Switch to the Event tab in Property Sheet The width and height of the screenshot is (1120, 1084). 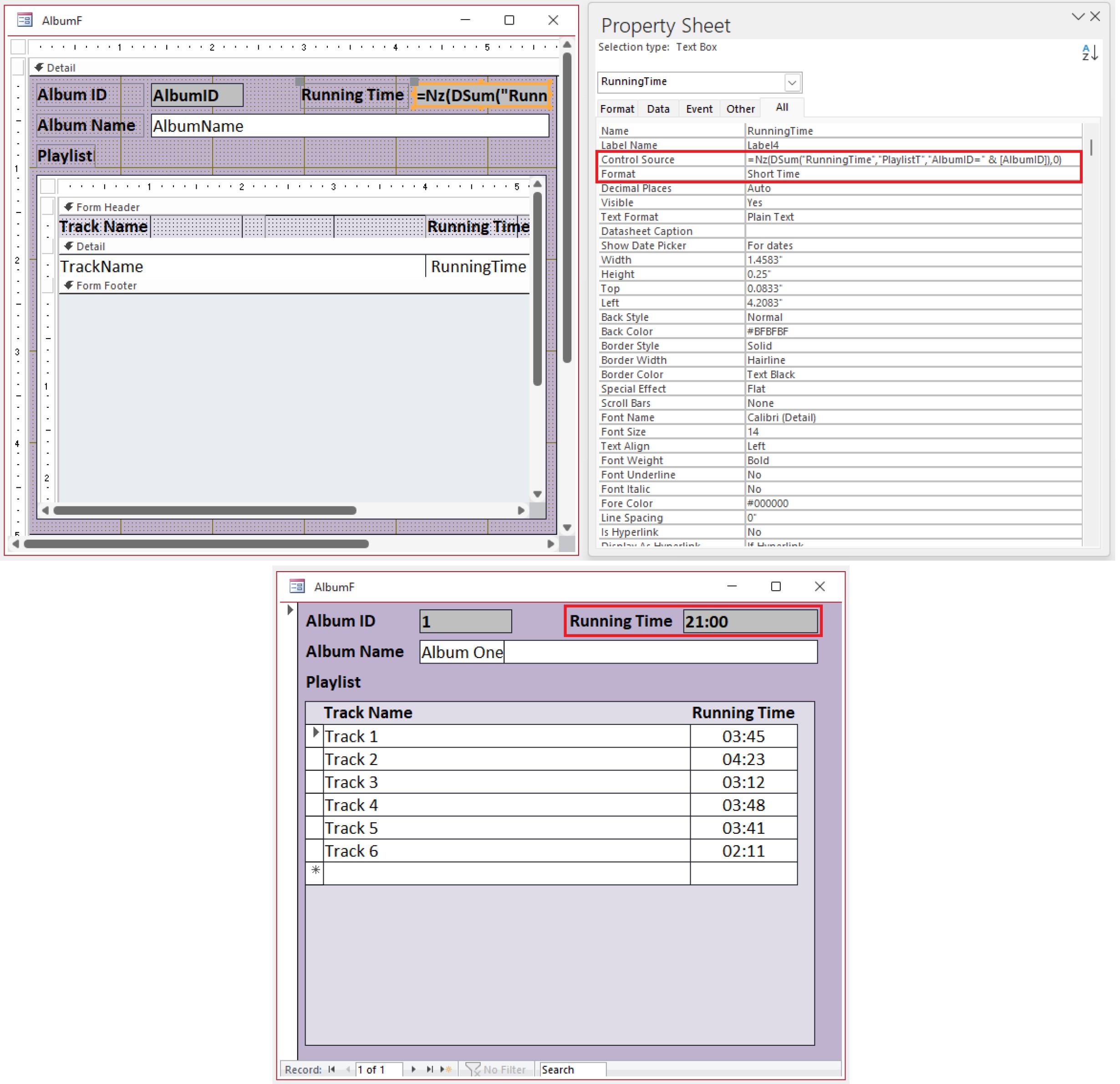coord(699,108)
